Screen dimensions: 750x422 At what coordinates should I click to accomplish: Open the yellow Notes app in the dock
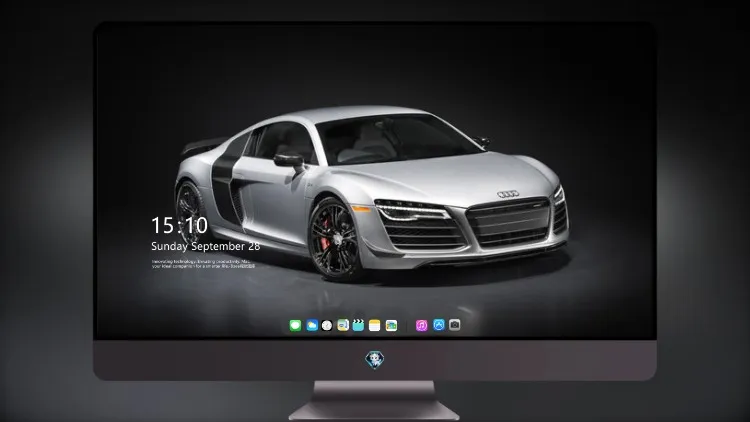click(375, 325)
